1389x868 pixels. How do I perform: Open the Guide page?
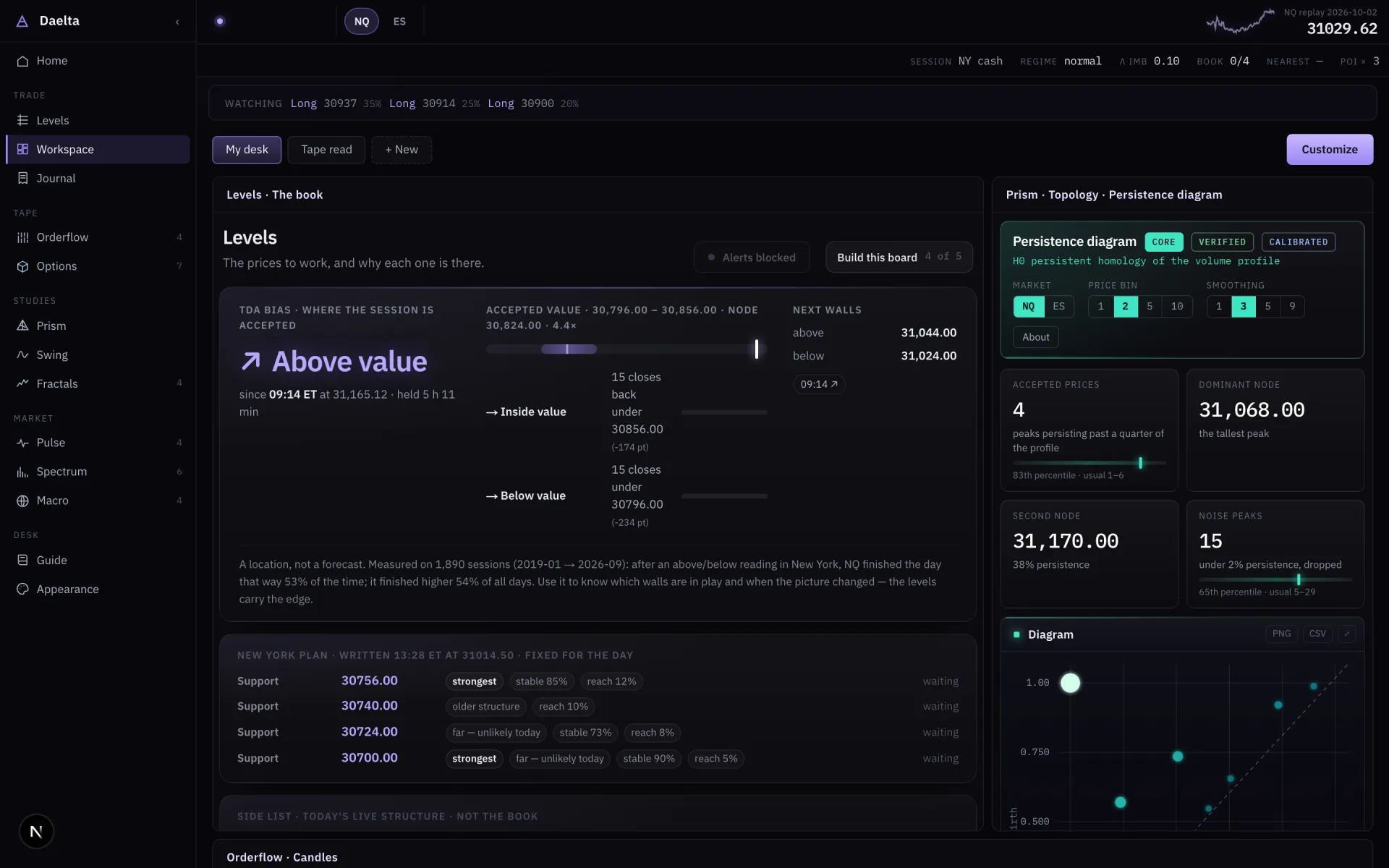coord(98,560)
